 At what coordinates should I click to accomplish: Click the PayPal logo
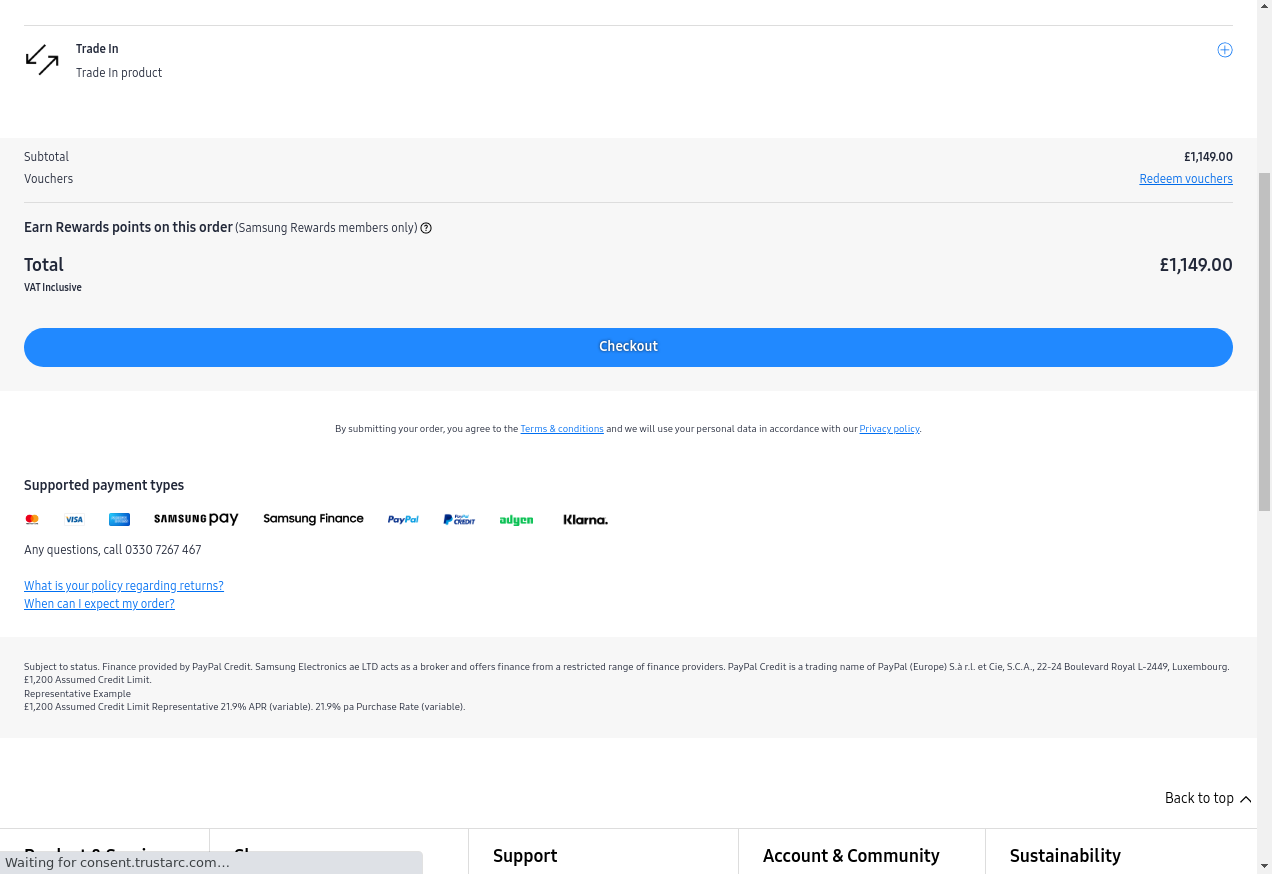pos(403,520)
